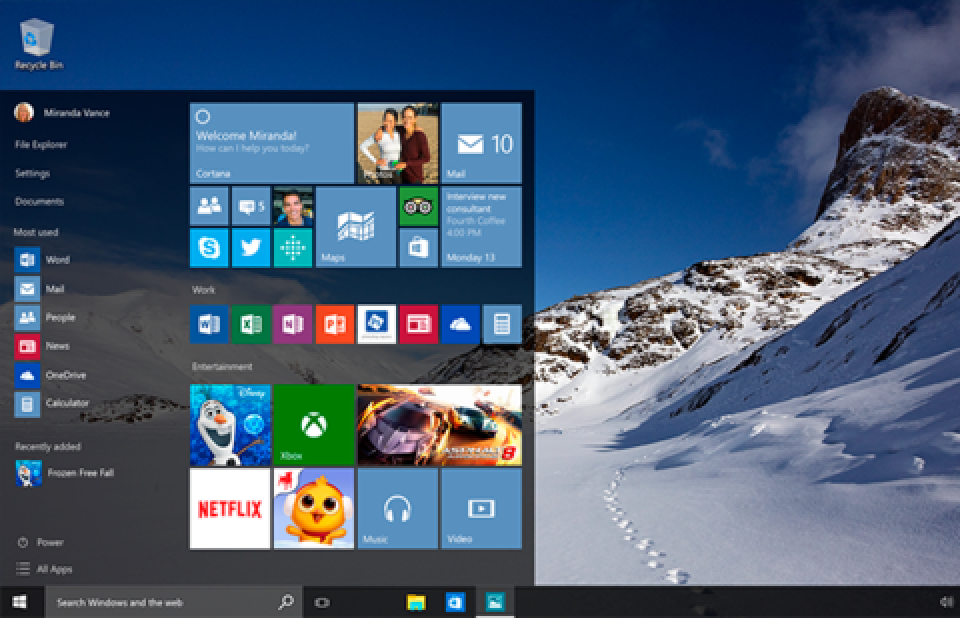The image size is (960, 618).
Task: Launch the Word tile in Work group
Action: click(x=209, y=324)
